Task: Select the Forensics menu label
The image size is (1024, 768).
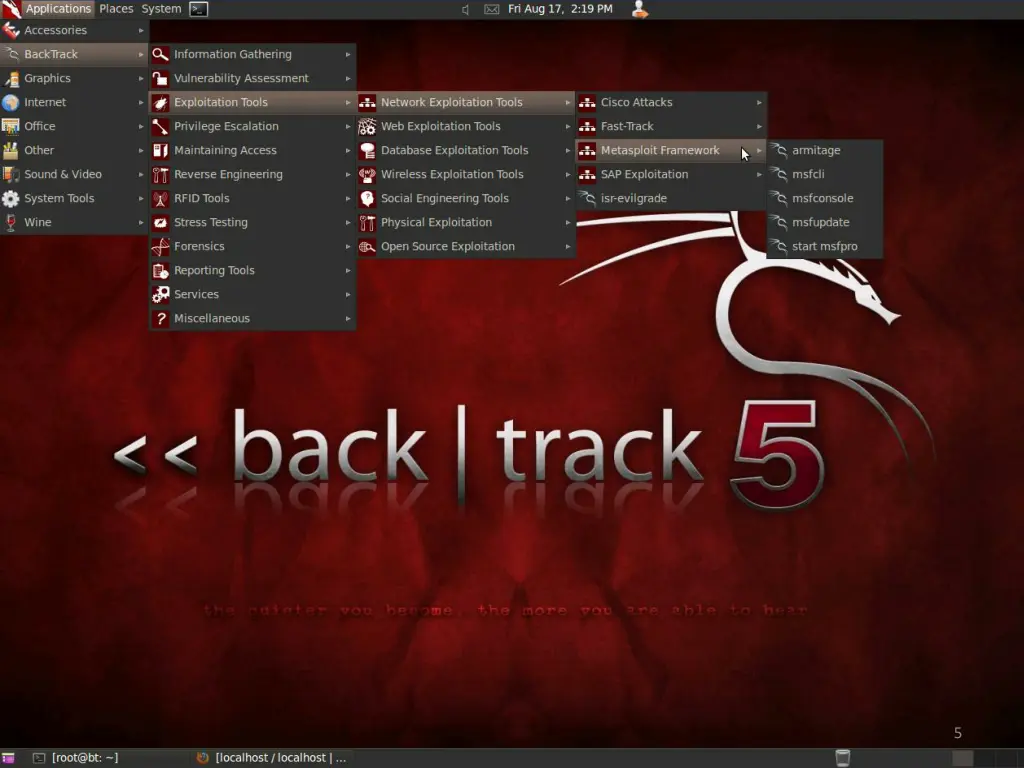Action: tap(199, 246)
